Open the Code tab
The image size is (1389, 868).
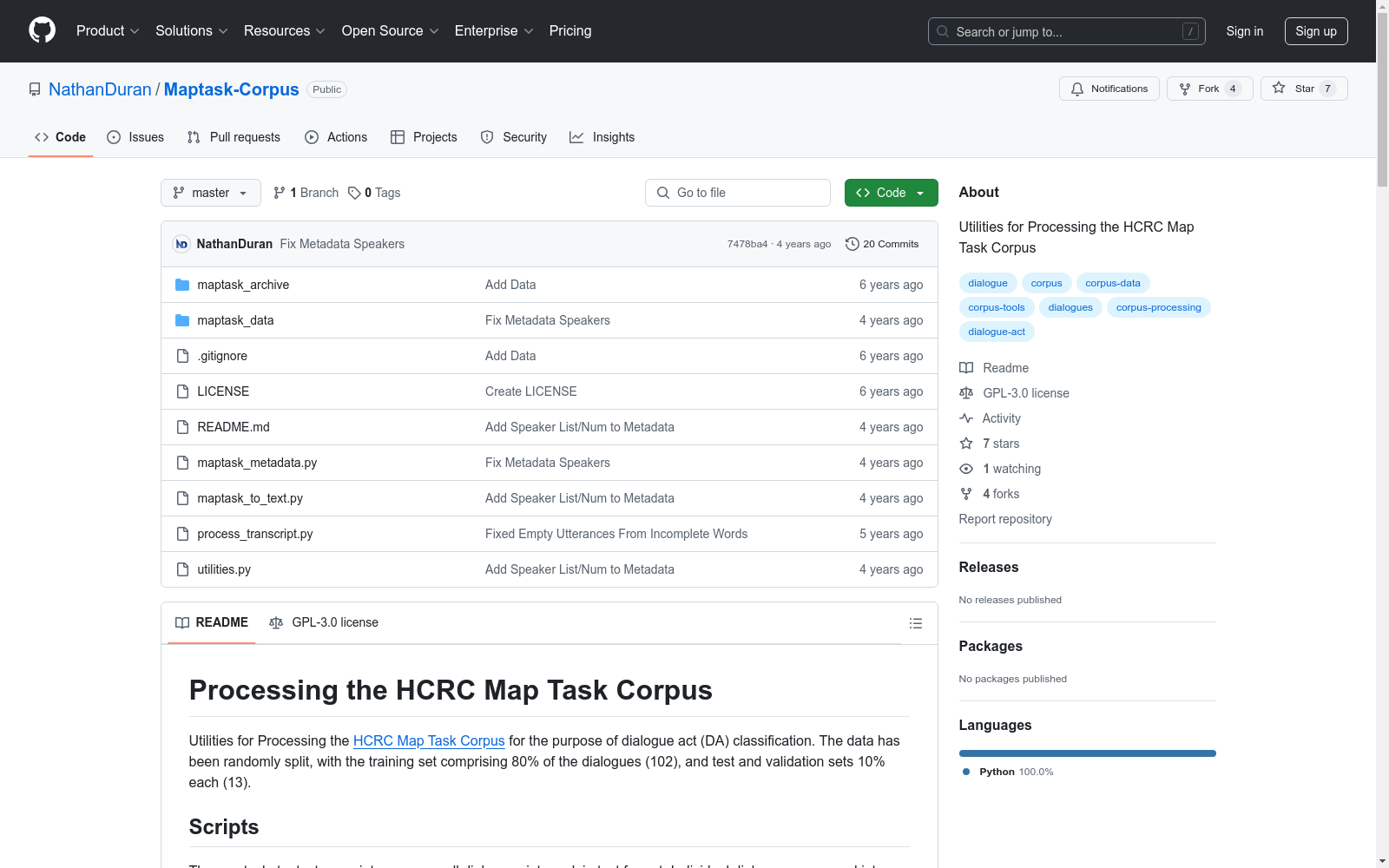(61, 137)
